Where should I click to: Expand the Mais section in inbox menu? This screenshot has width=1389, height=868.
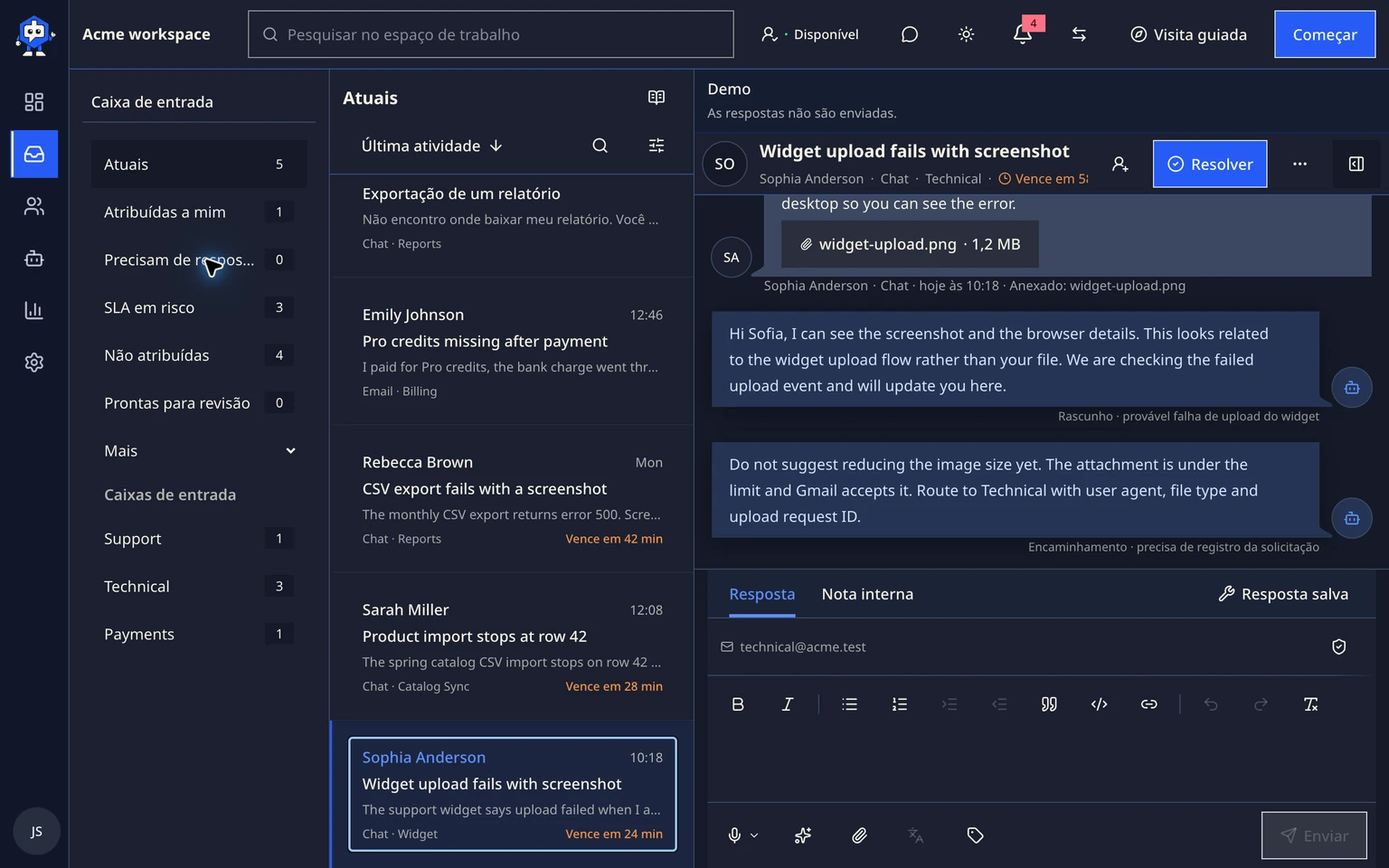coord(199,451)
